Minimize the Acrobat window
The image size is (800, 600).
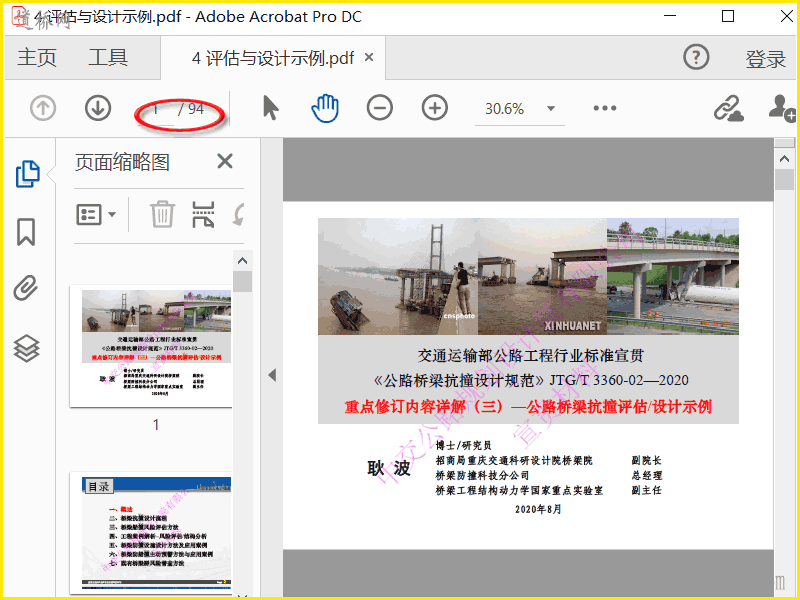pos(670,16)
